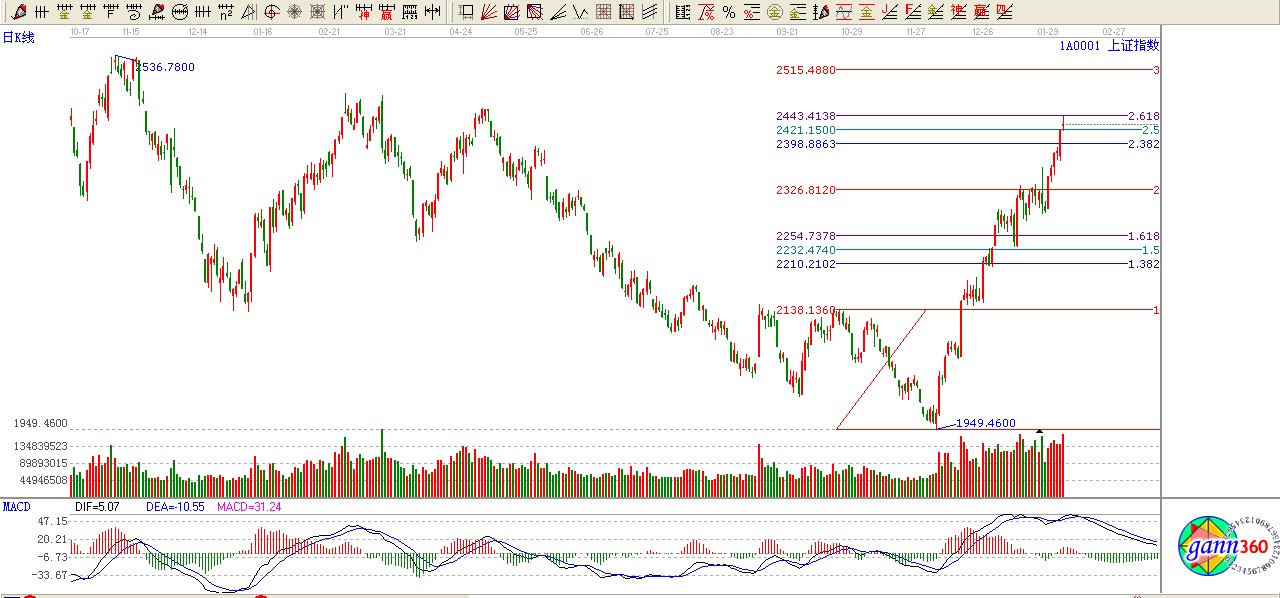Select the horizontal width arrows tool

[432, 12]
